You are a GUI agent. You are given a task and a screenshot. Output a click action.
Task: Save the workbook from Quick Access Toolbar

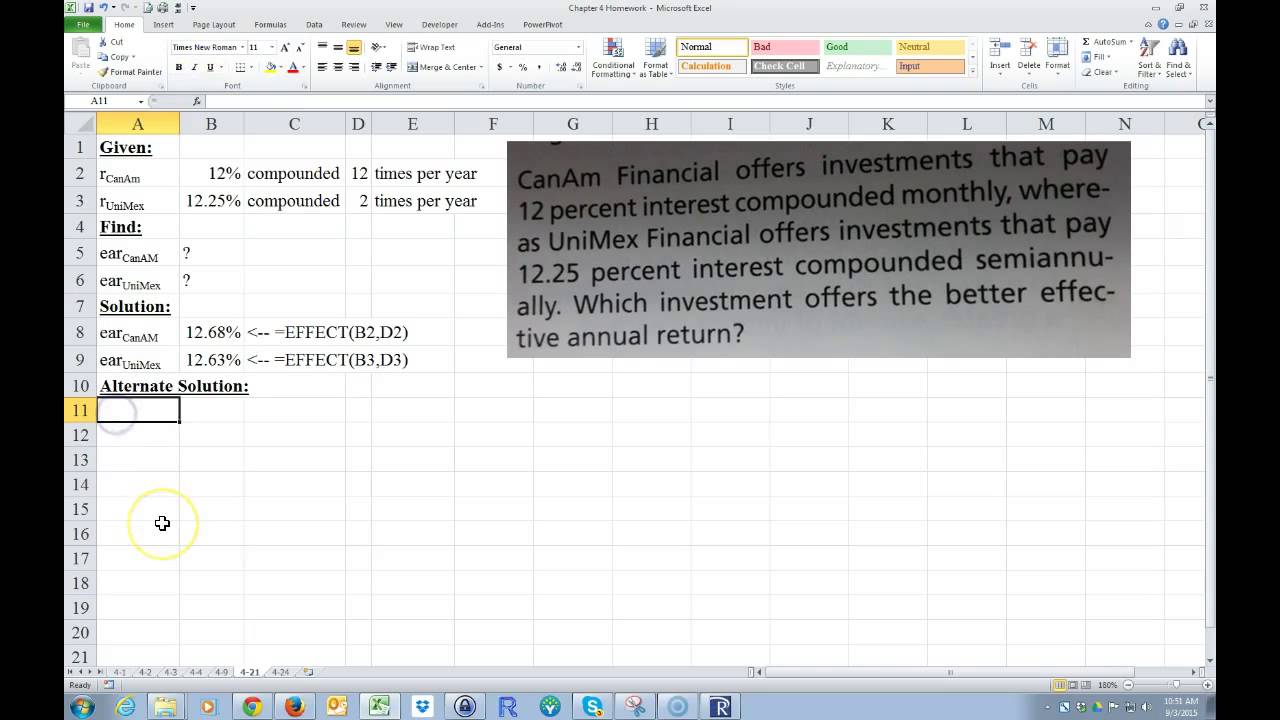pos(88,7)
